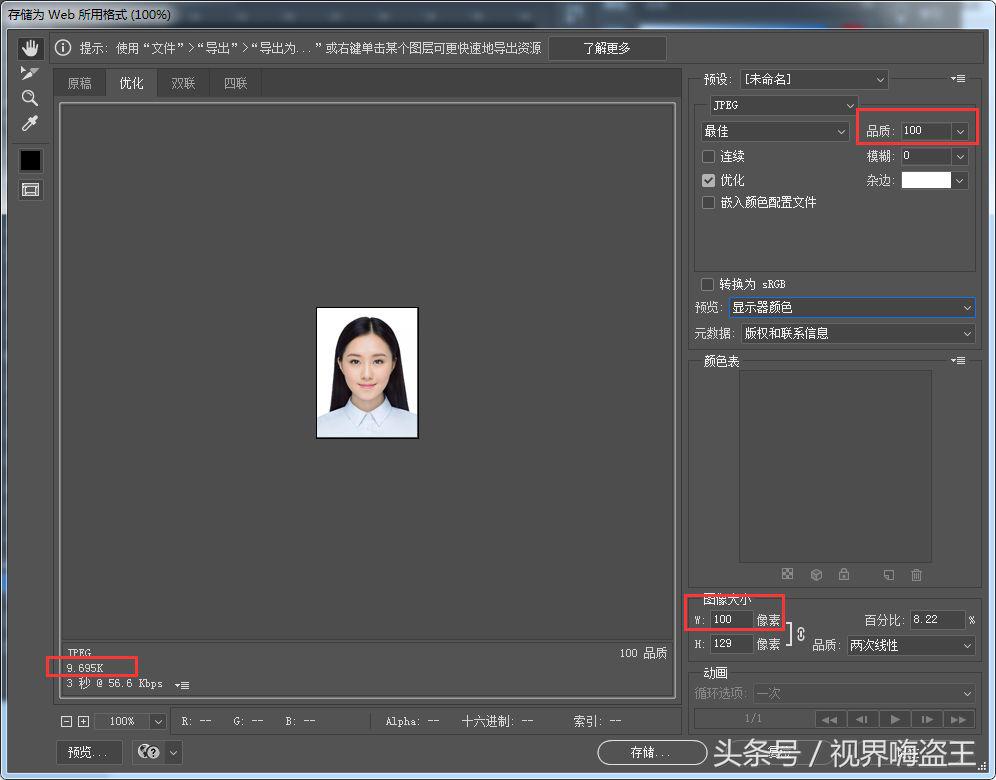Screen dimensions: 996x780
Task: Click the 模糊 blur value field
Action: (926, 156)
